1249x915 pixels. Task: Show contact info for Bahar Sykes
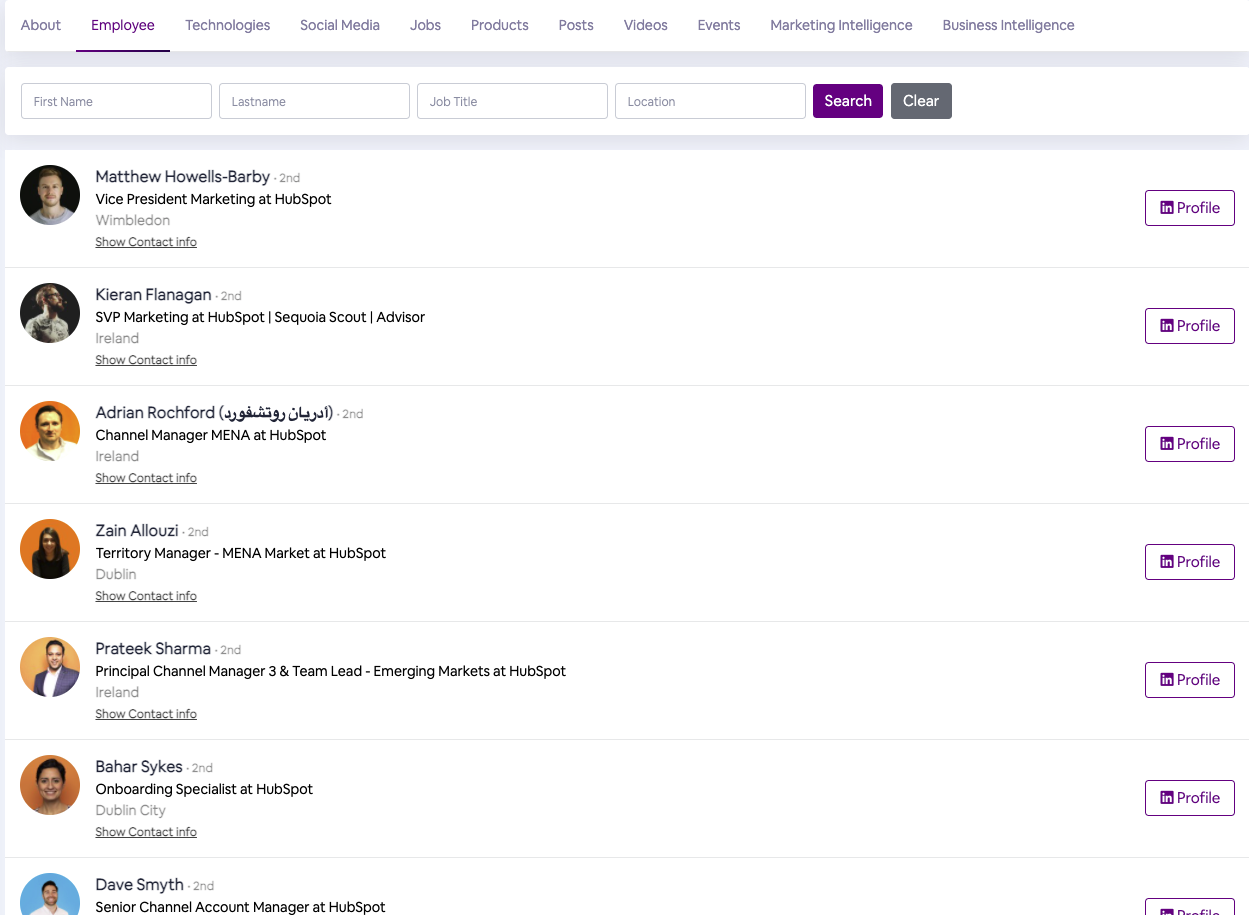click(146, 832)
